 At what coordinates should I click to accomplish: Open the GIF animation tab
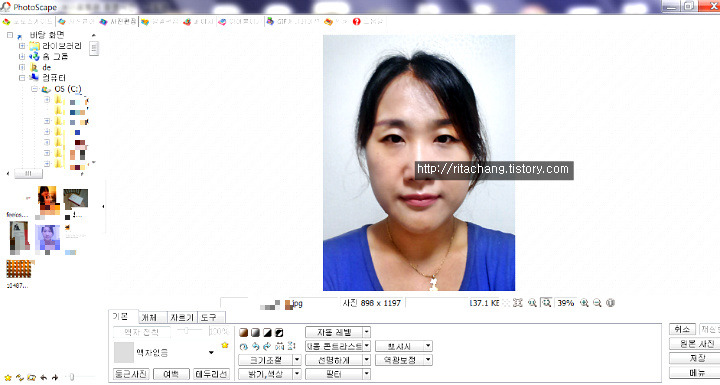click(x=293, y=22)
